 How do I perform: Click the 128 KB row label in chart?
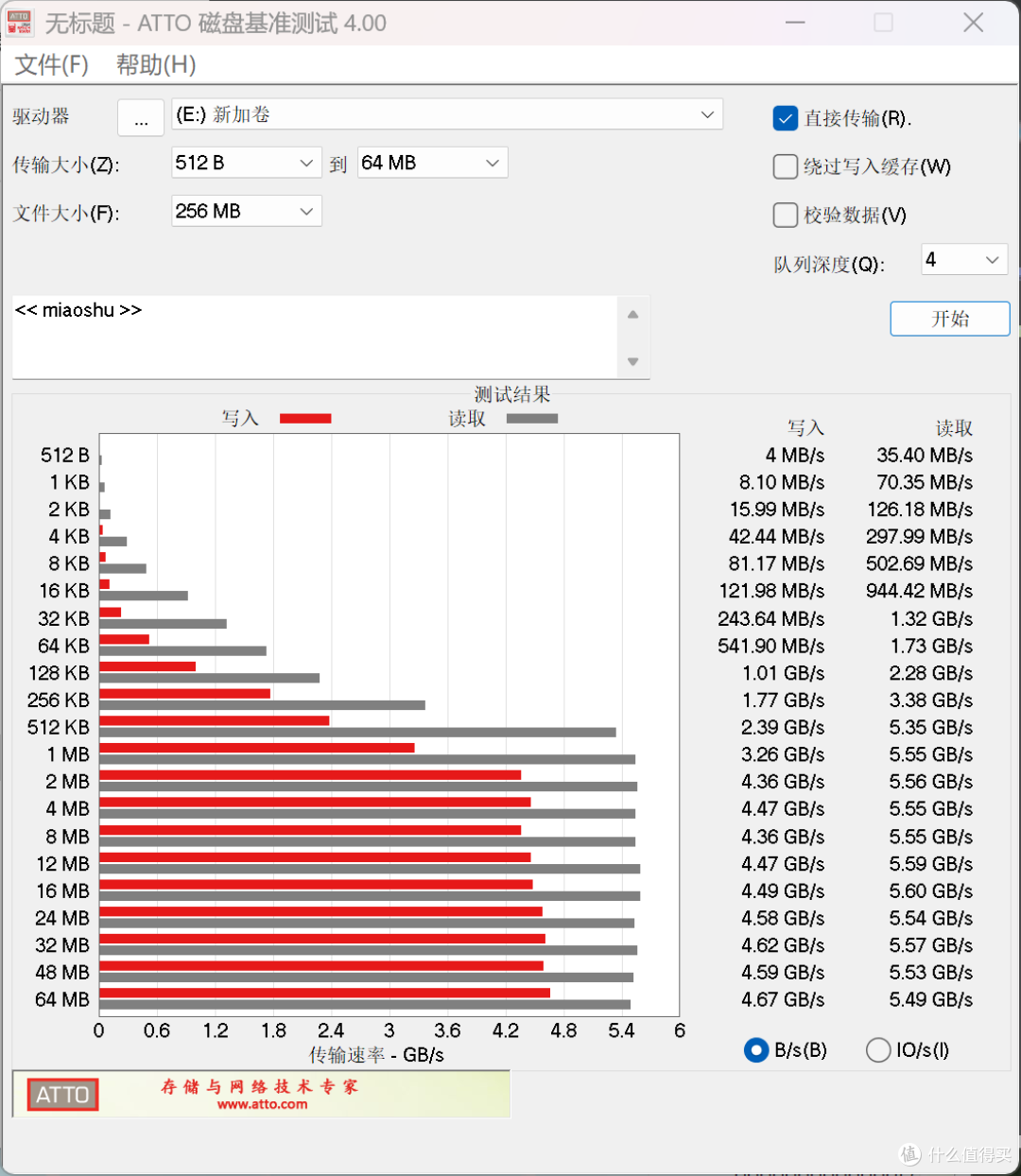click(59, 673)
